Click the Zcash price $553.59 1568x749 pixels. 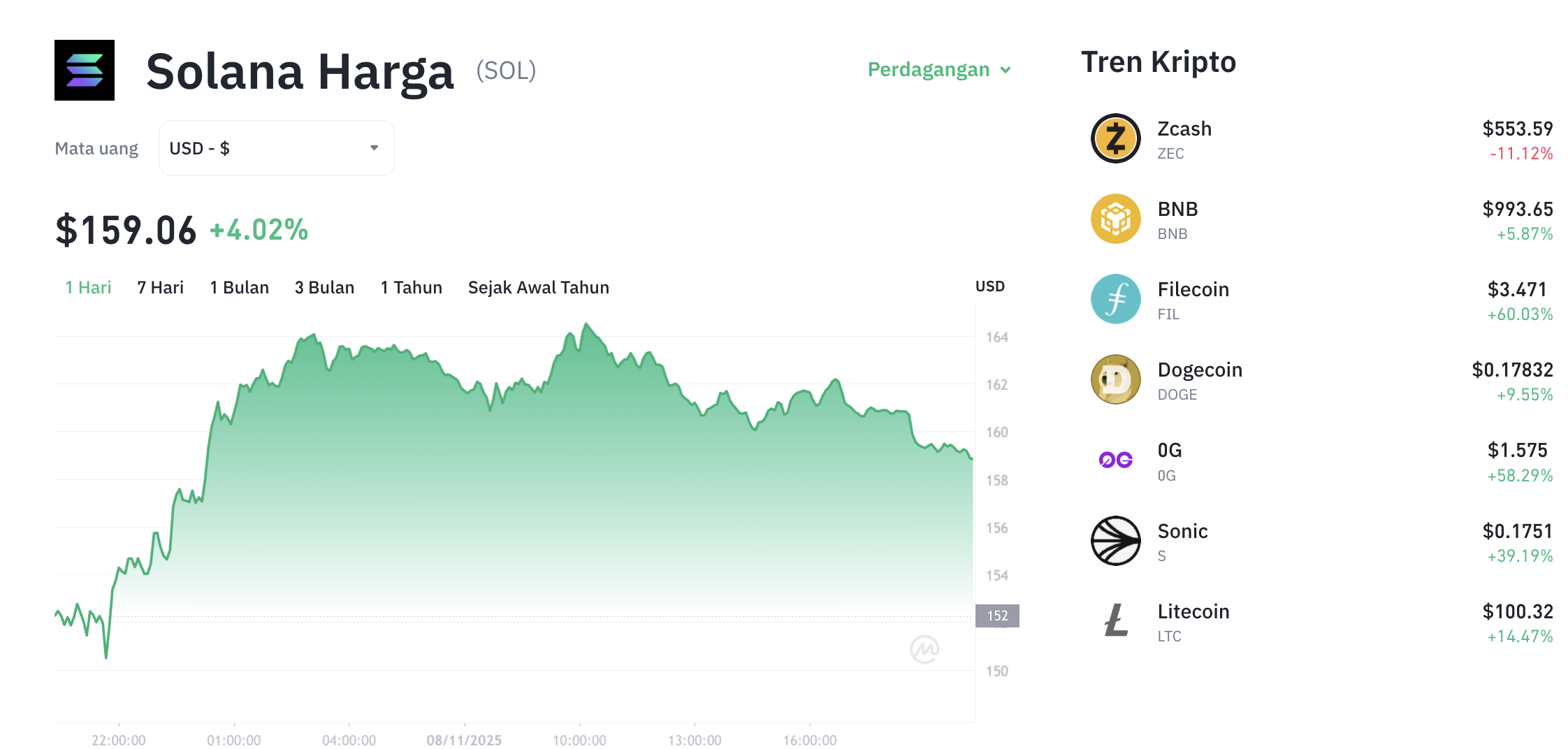[1516, 128]
